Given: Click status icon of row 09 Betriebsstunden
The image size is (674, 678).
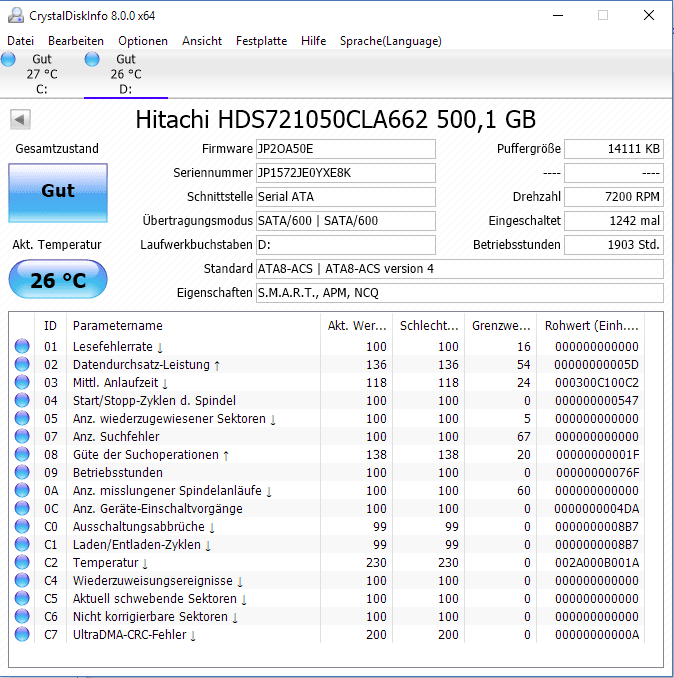Looking at the screenshot, I should pos(22,473).
